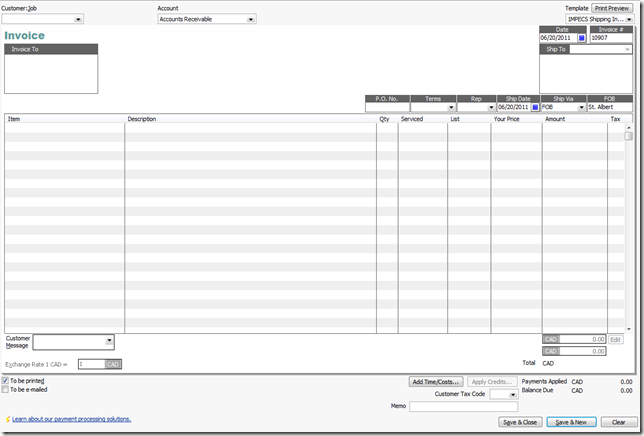Screen dimensions: 644x436
Task: Click the item table scrollbar thumb
Action: point(628,136)
